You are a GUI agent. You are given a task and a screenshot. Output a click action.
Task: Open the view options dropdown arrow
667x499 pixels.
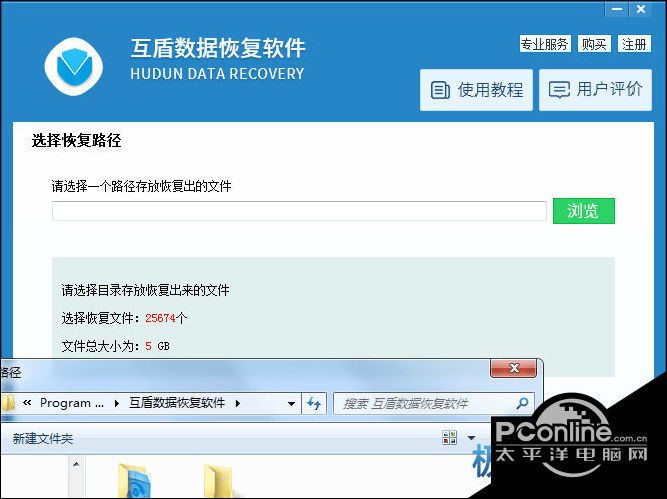tap(471, 438)
